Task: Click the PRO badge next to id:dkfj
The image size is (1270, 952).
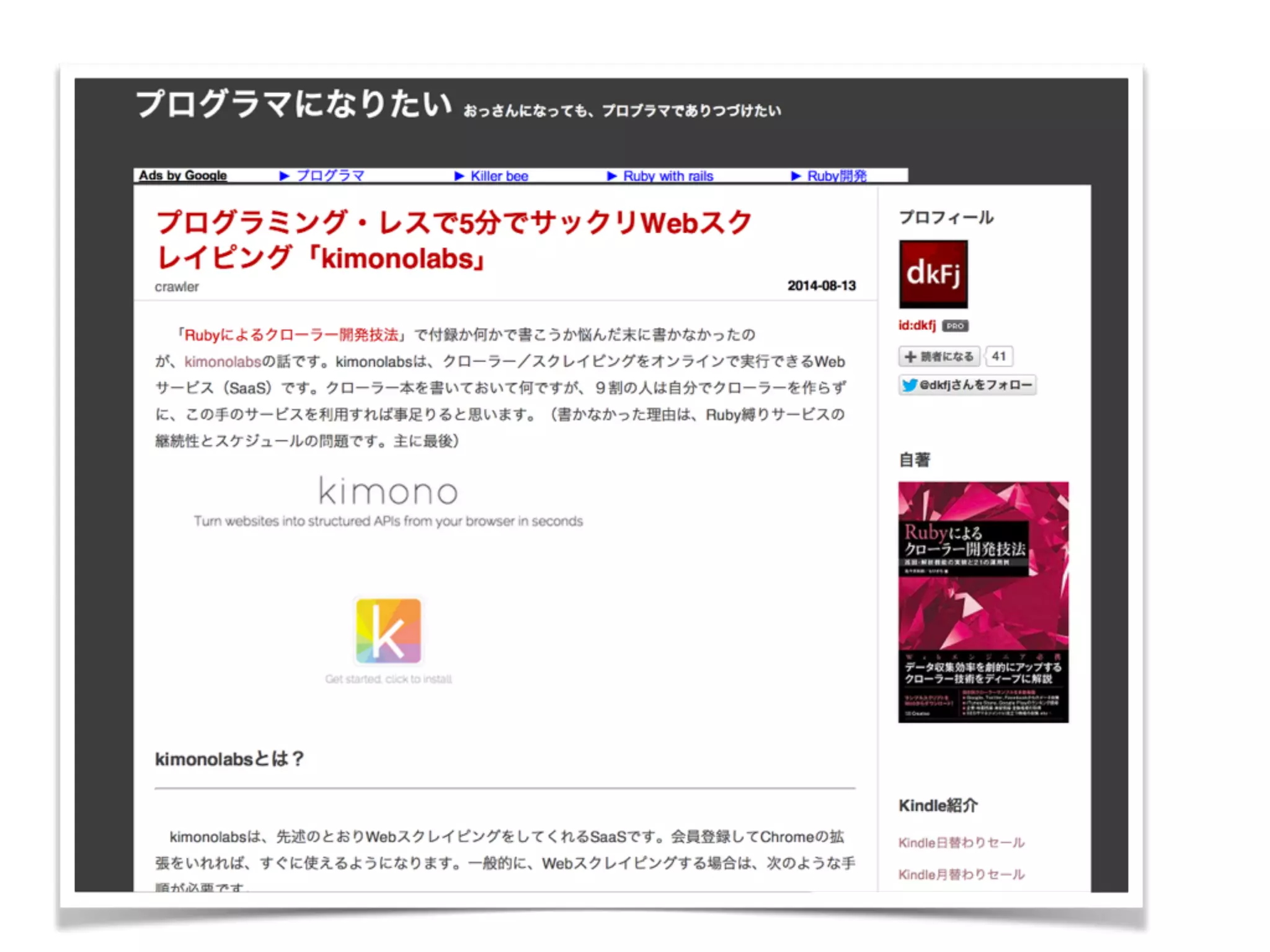Action: pyautogui.click(x=955, y=326)
